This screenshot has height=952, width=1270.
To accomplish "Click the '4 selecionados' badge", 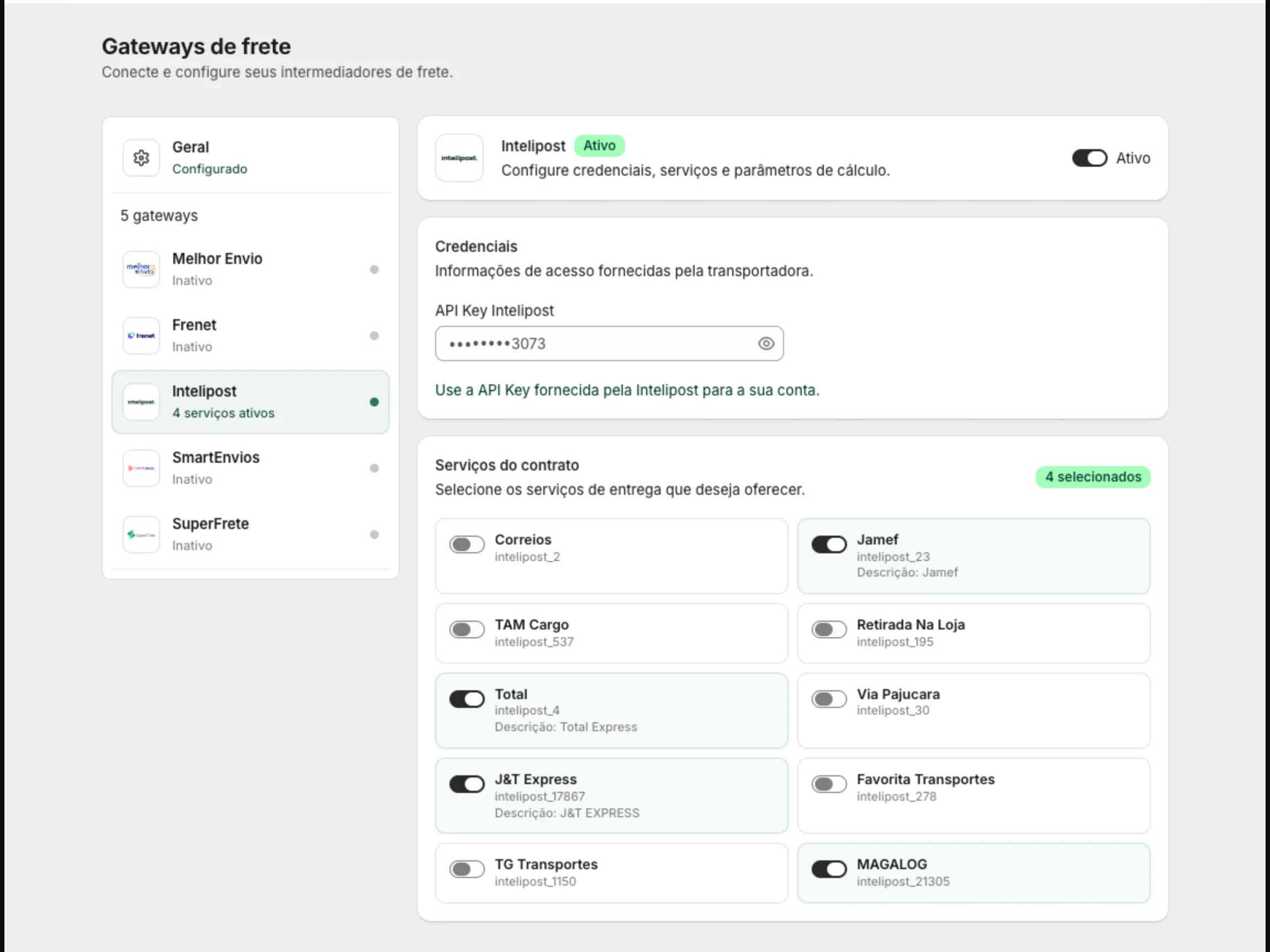I will point(1093,477).
